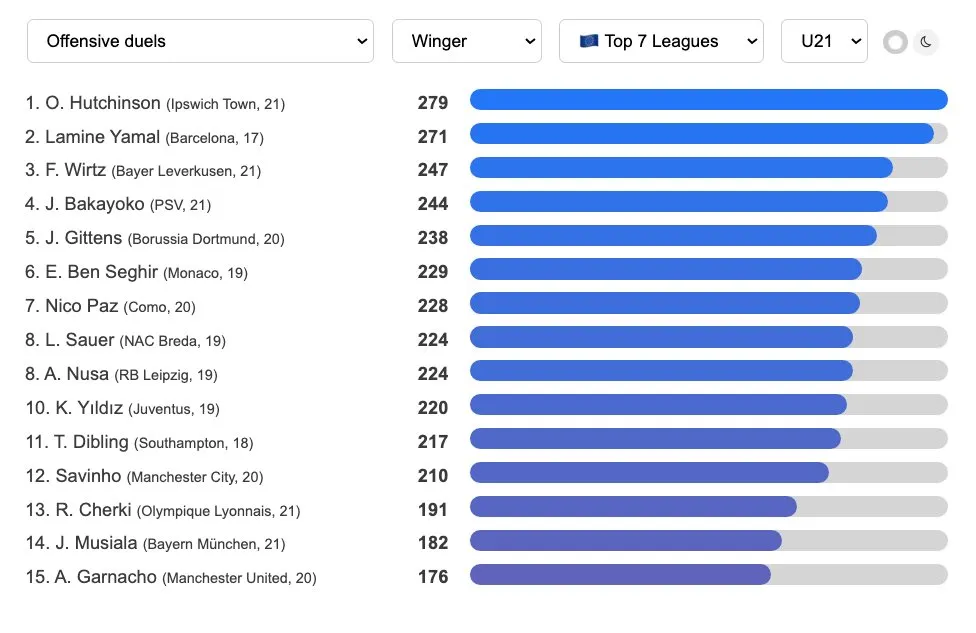Click the EU flag icon in league selector
The width and height of the screenshot is (976, 633).
[x=588, y=41]
